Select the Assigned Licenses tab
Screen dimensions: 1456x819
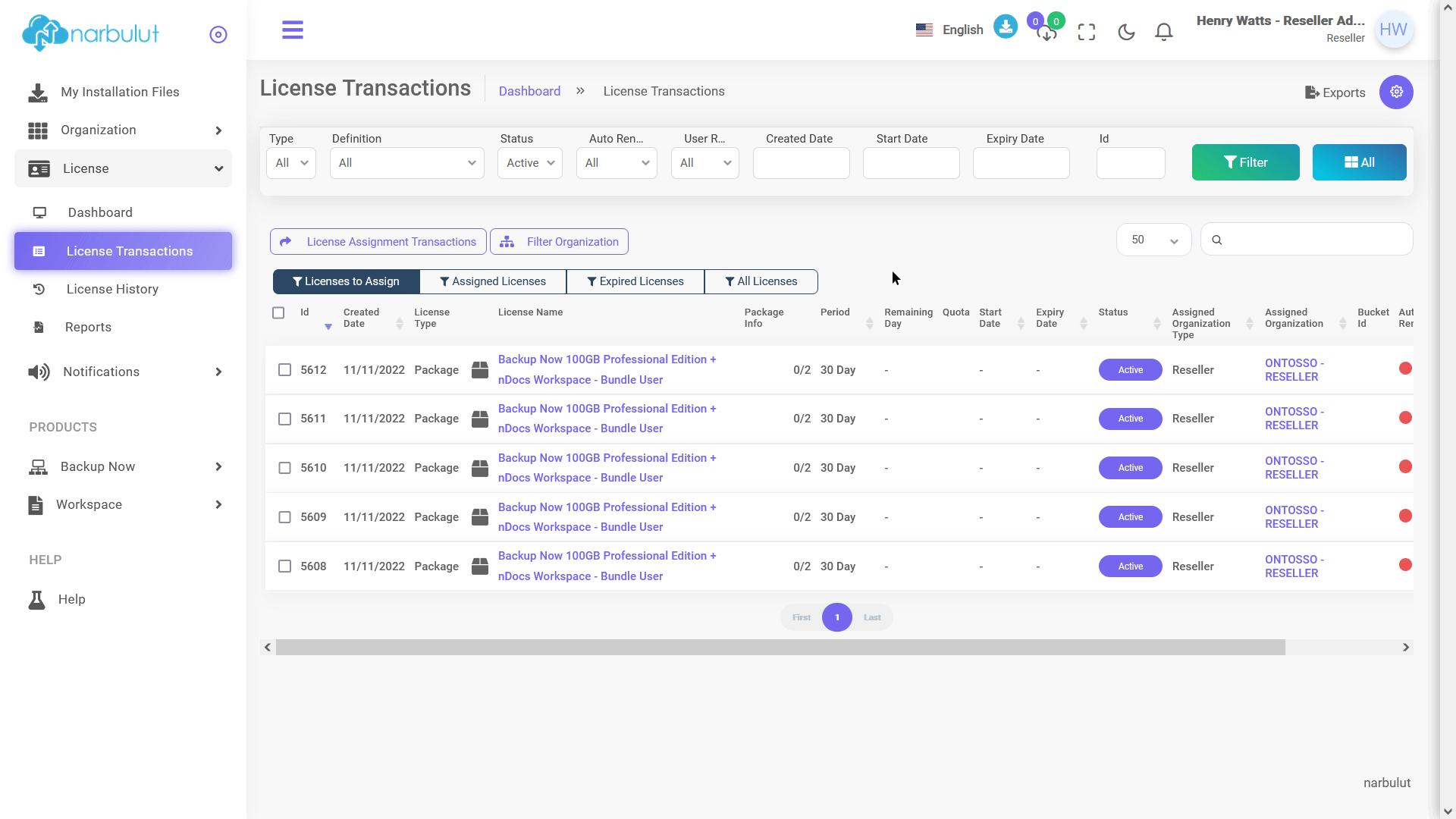[493, 281]
